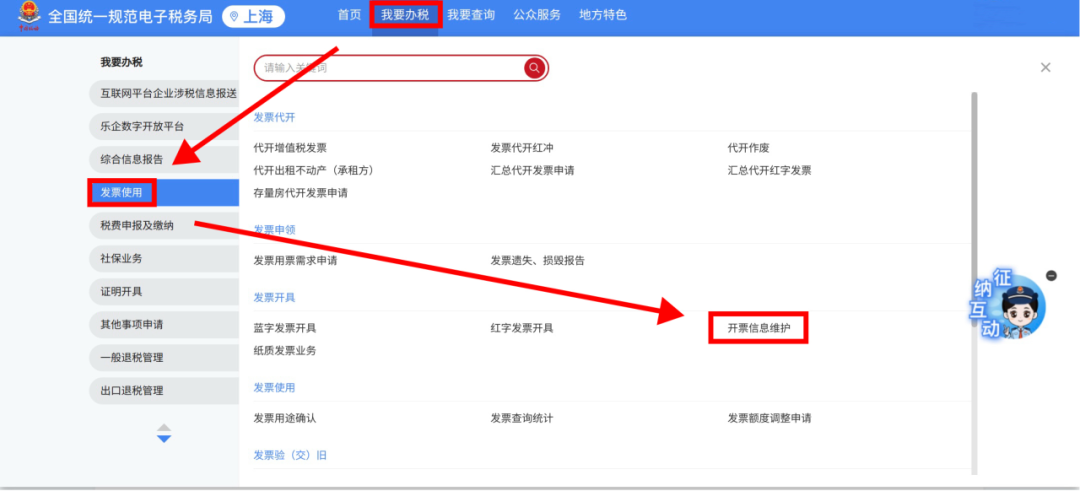Select the 我要办税 tab
Viewport: 1080px width, 491px height.
click(405, 15)
